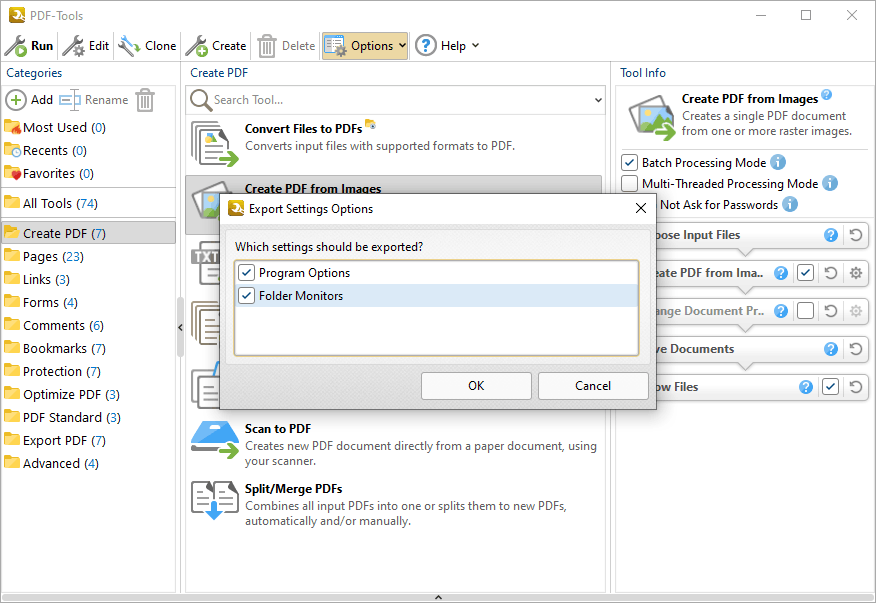Reset Create PDF from Ima.. step
Image resolution: width=876 pixels, height=603 pixels.
831,273
